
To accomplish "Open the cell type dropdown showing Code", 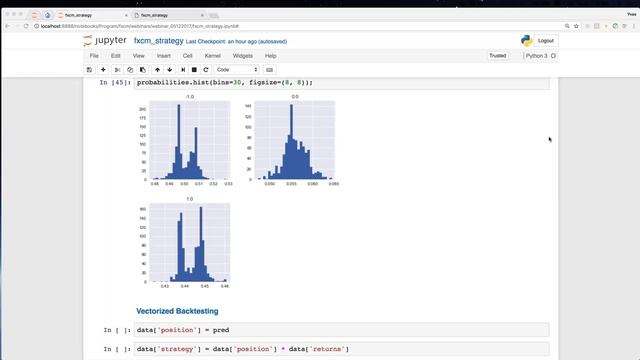I will click(x=237, y=70).
